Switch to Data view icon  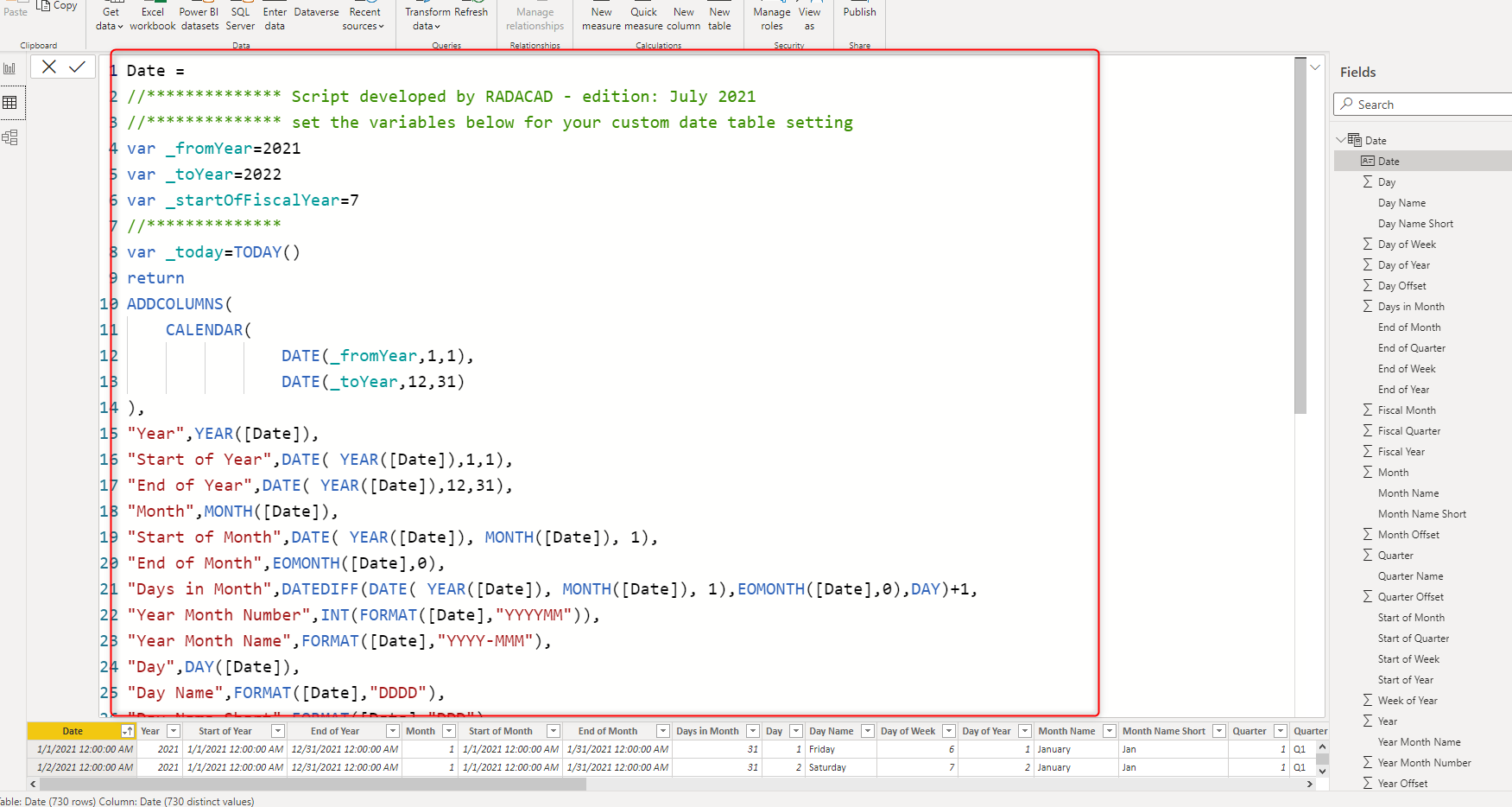pos(10,103)
